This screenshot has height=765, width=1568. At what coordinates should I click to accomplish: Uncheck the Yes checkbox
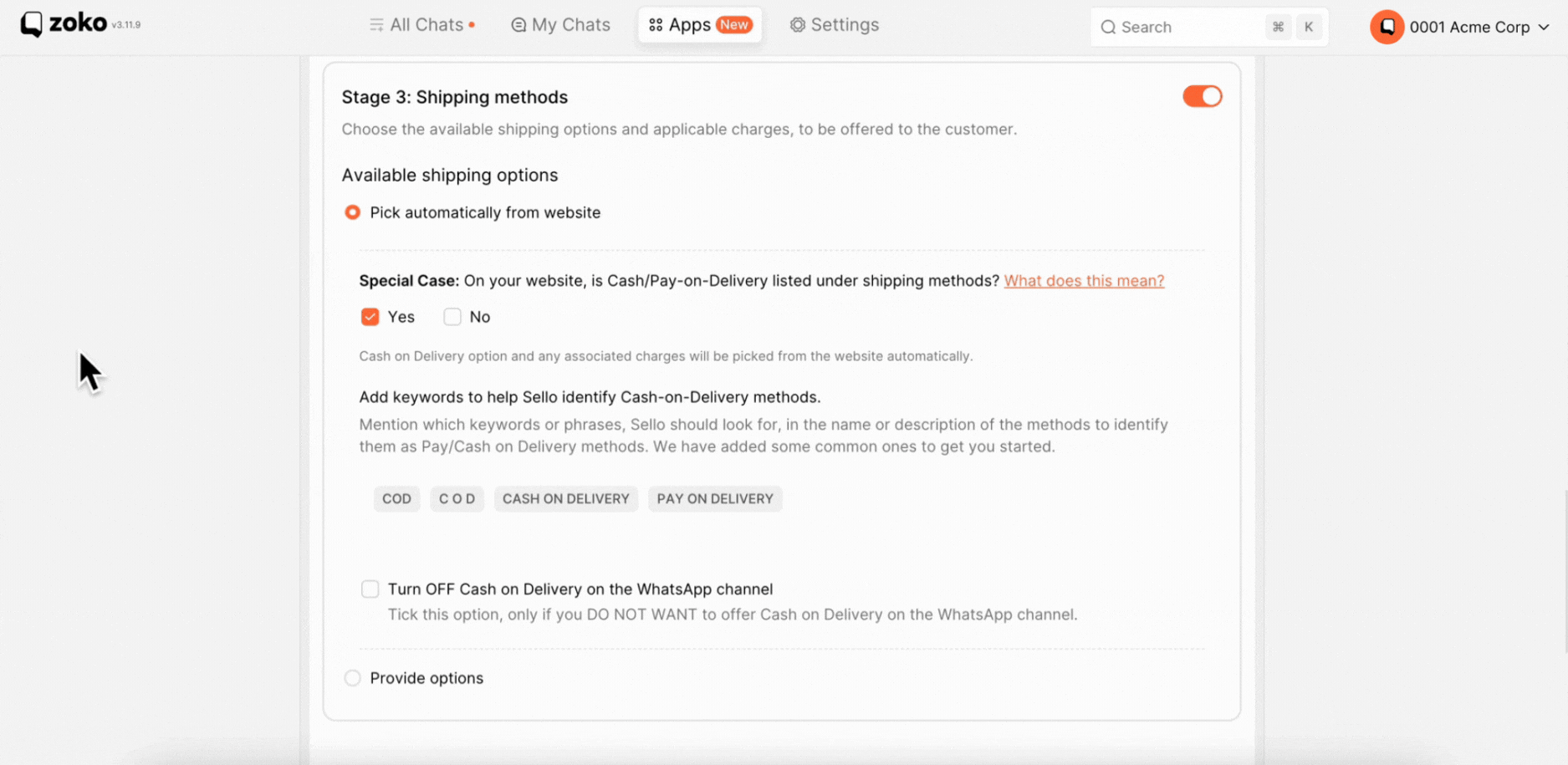tap(370, 317)
